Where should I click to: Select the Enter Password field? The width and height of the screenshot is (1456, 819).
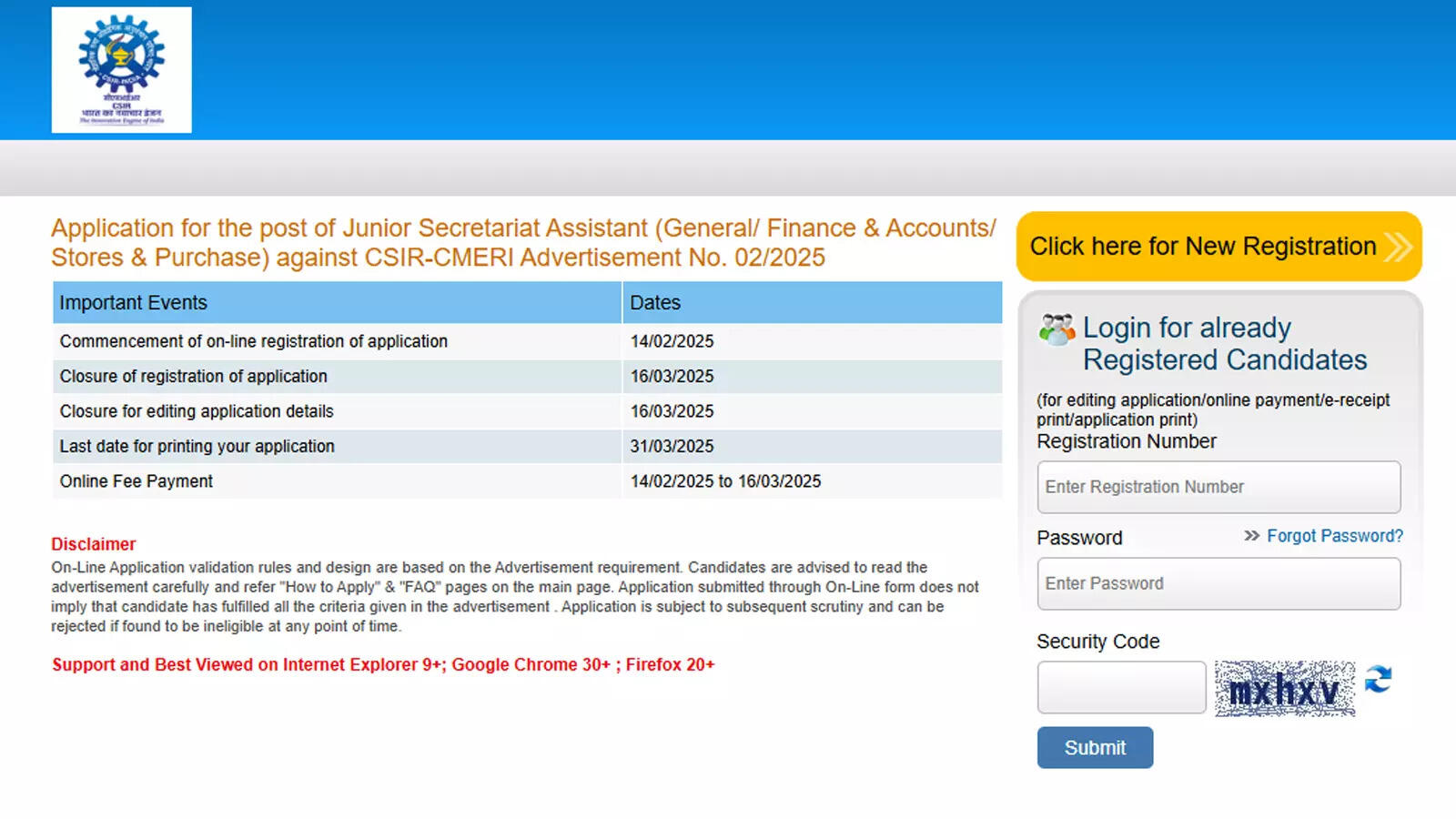(x=1219, y=583)
